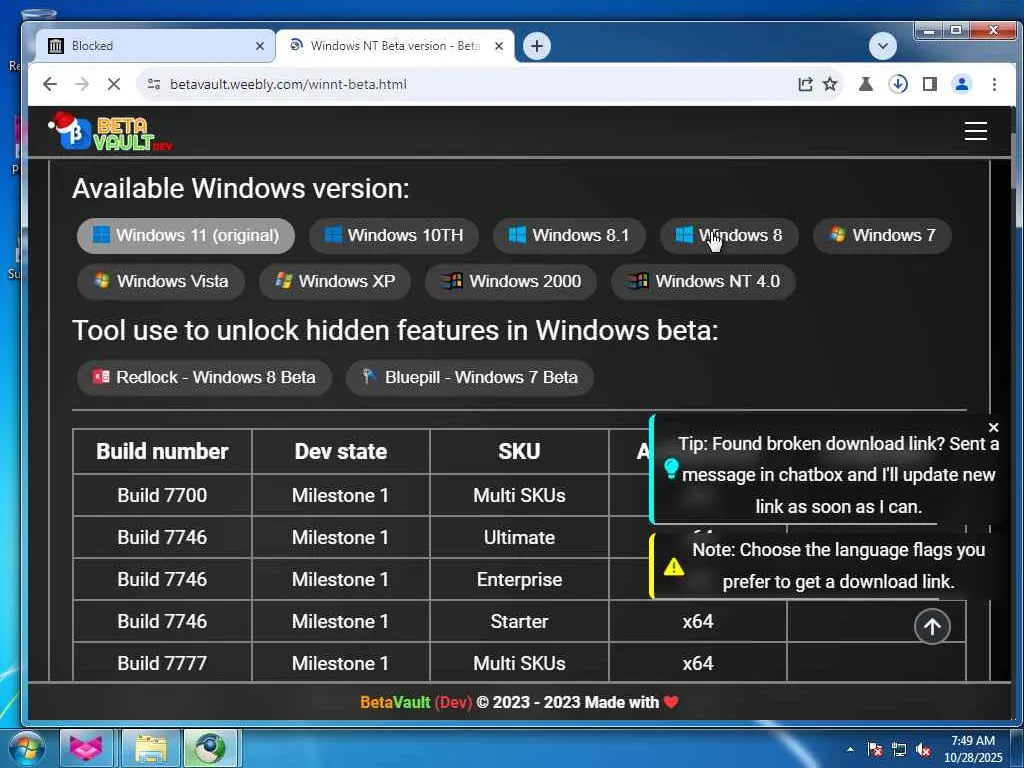Screen dimensions: 1024x768
Task: Select Windows 8.1 version
Action: [569, 235]
